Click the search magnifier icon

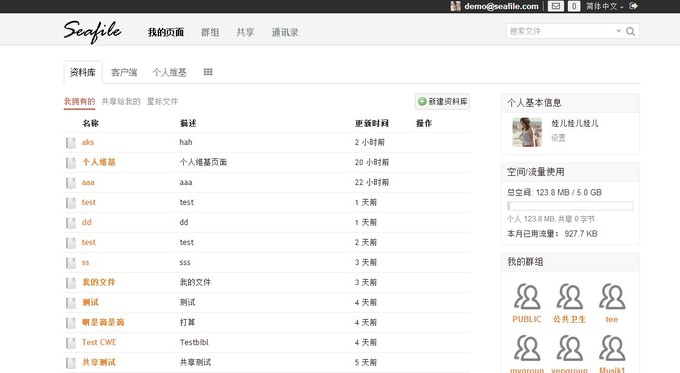[631, 31]
